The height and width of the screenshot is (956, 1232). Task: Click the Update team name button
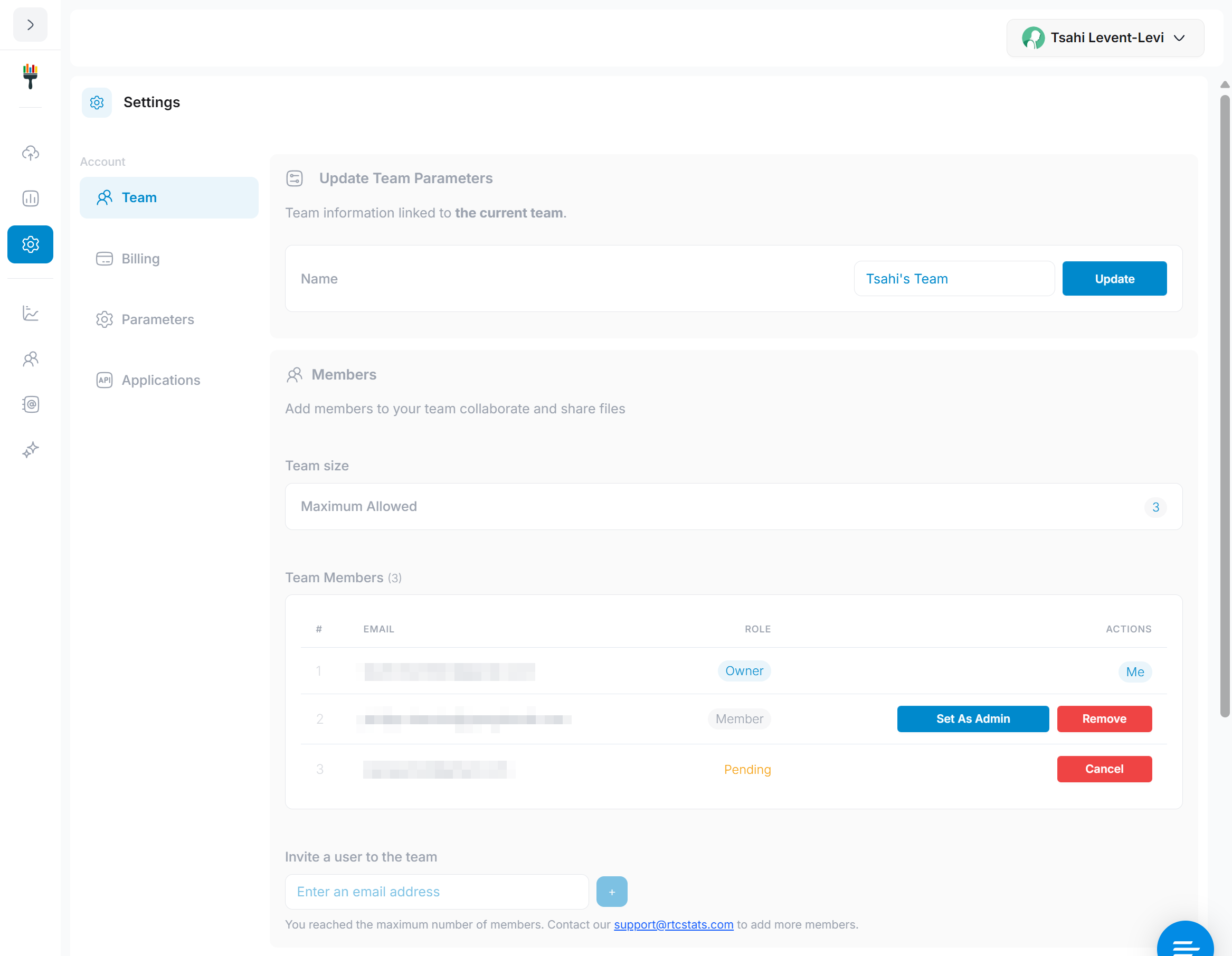tap(1114, 279)
